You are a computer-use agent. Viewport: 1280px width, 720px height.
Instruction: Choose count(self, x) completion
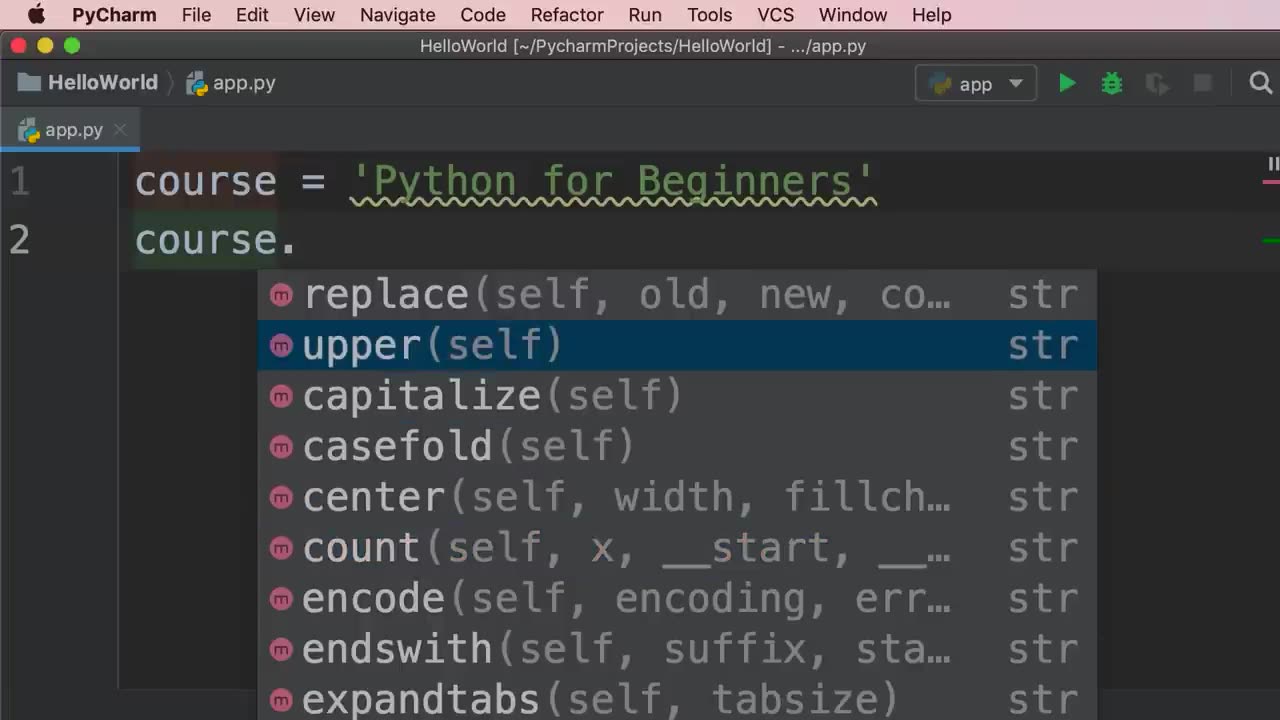[x=677, y=549]
